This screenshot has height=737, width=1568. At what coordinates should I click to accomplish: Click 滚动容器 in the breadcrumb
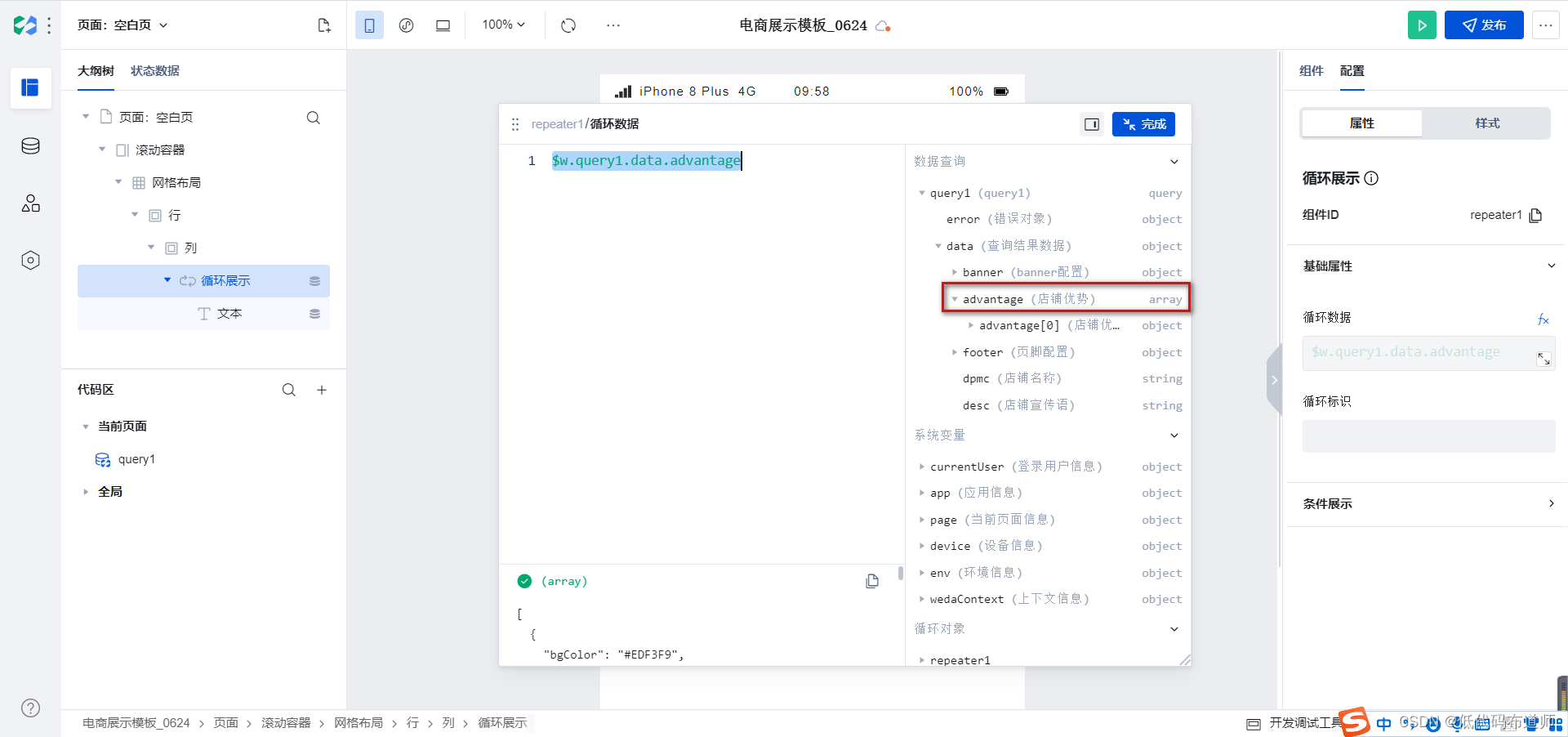pos(286,723)
